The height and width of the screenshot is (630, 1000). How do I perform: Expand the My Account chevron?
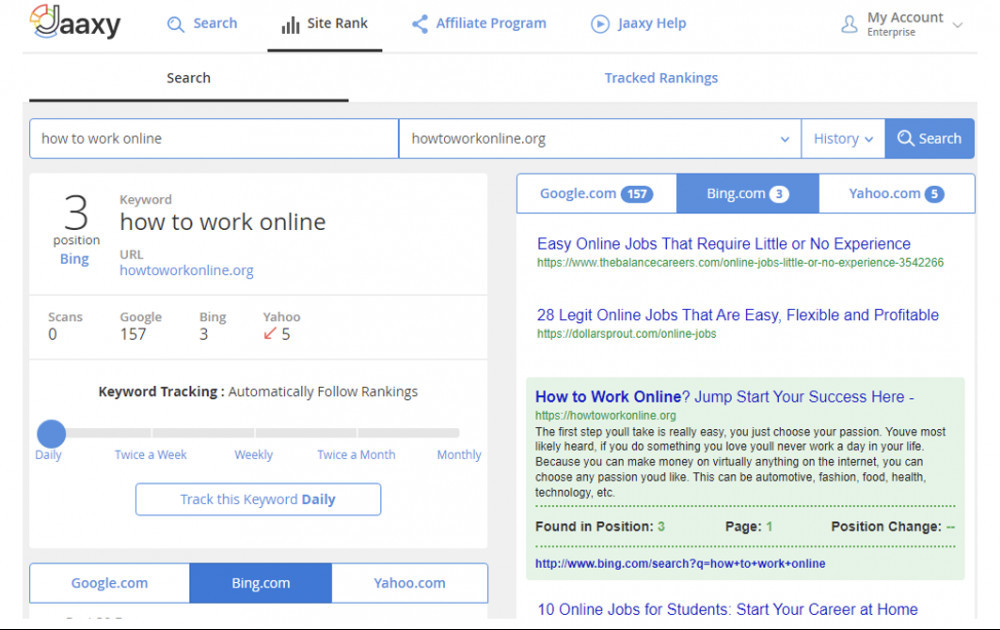click(x=957, y=25)
